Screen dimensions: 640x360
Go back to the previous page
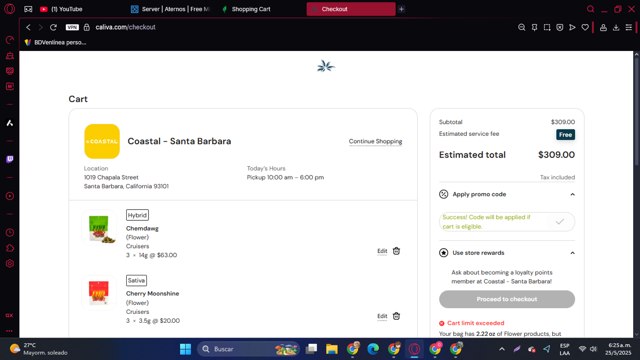[28, 27]
